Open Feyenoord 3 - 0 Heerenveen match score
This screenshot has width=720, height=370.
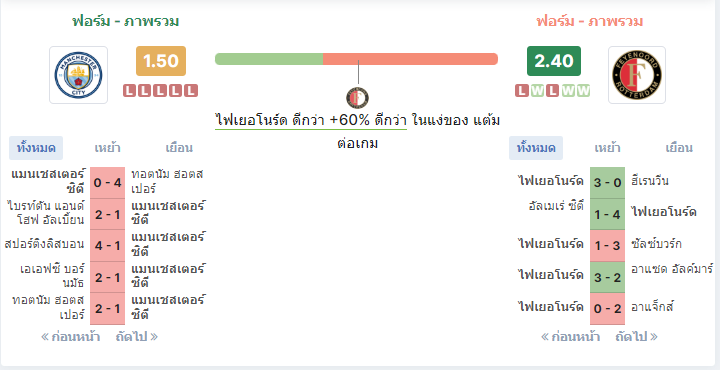608,183
